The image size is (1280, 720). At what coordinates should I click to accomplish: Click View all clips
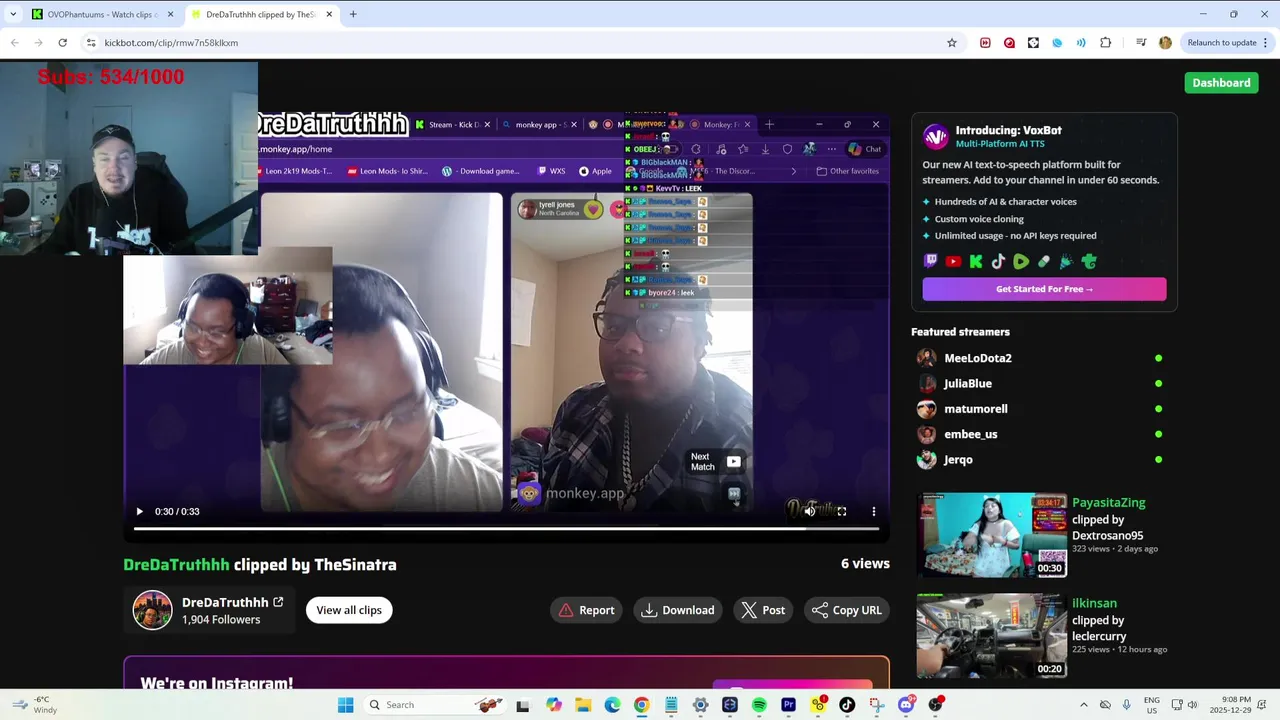click(x=349, y=610)
